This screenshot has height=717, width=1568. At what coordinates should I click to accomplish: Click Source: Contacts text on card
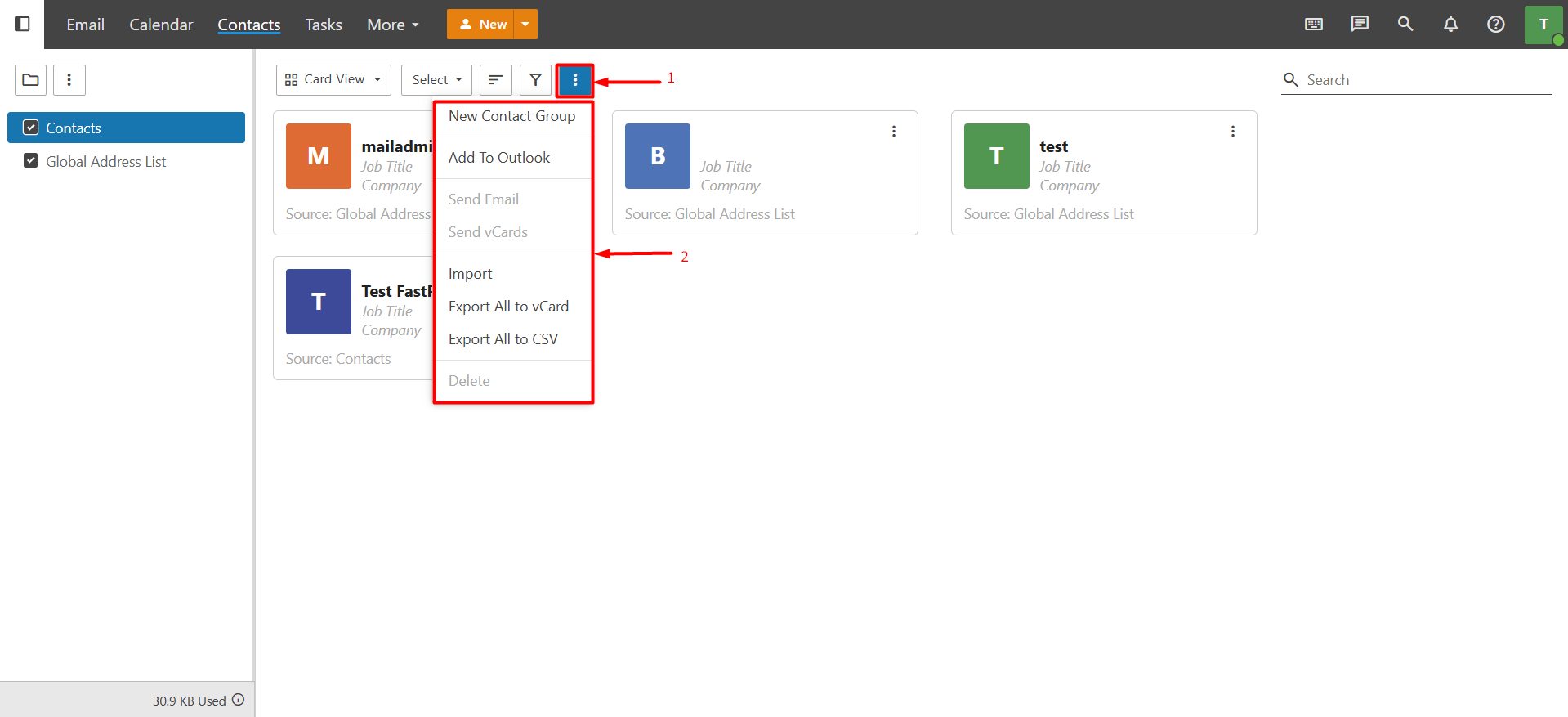click(338, 359)
